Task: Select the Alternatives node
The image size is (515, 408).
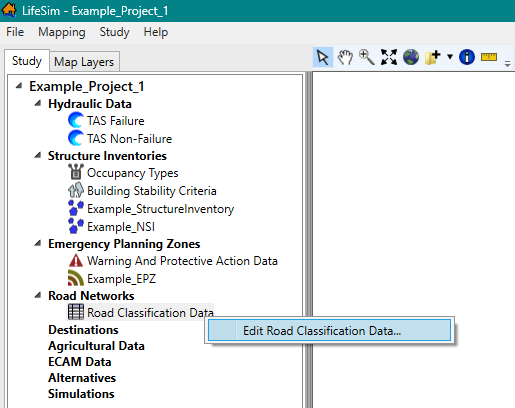Action: pos(82,378)
